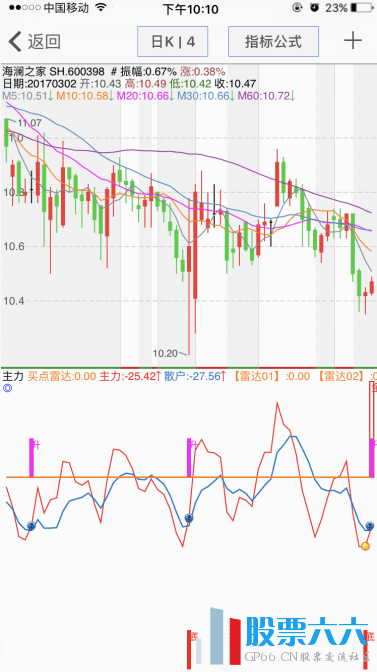This screenshot has width=377, height=672.
Task: Select the M60:10.72 moving average label
Action: pos(264,96)
